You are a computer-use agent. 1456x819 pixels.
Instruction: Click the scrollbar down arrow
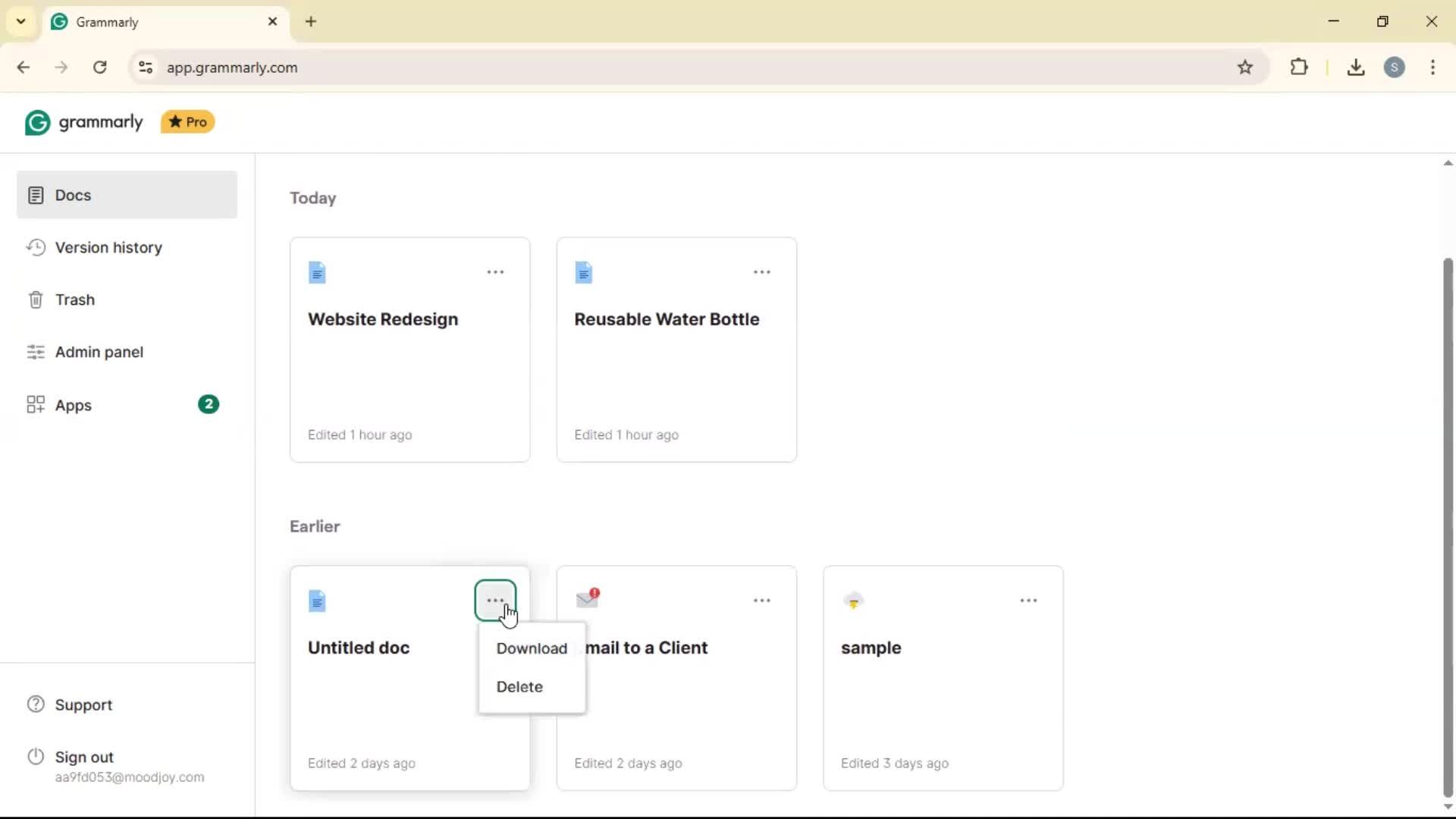tap(1448, 807)
